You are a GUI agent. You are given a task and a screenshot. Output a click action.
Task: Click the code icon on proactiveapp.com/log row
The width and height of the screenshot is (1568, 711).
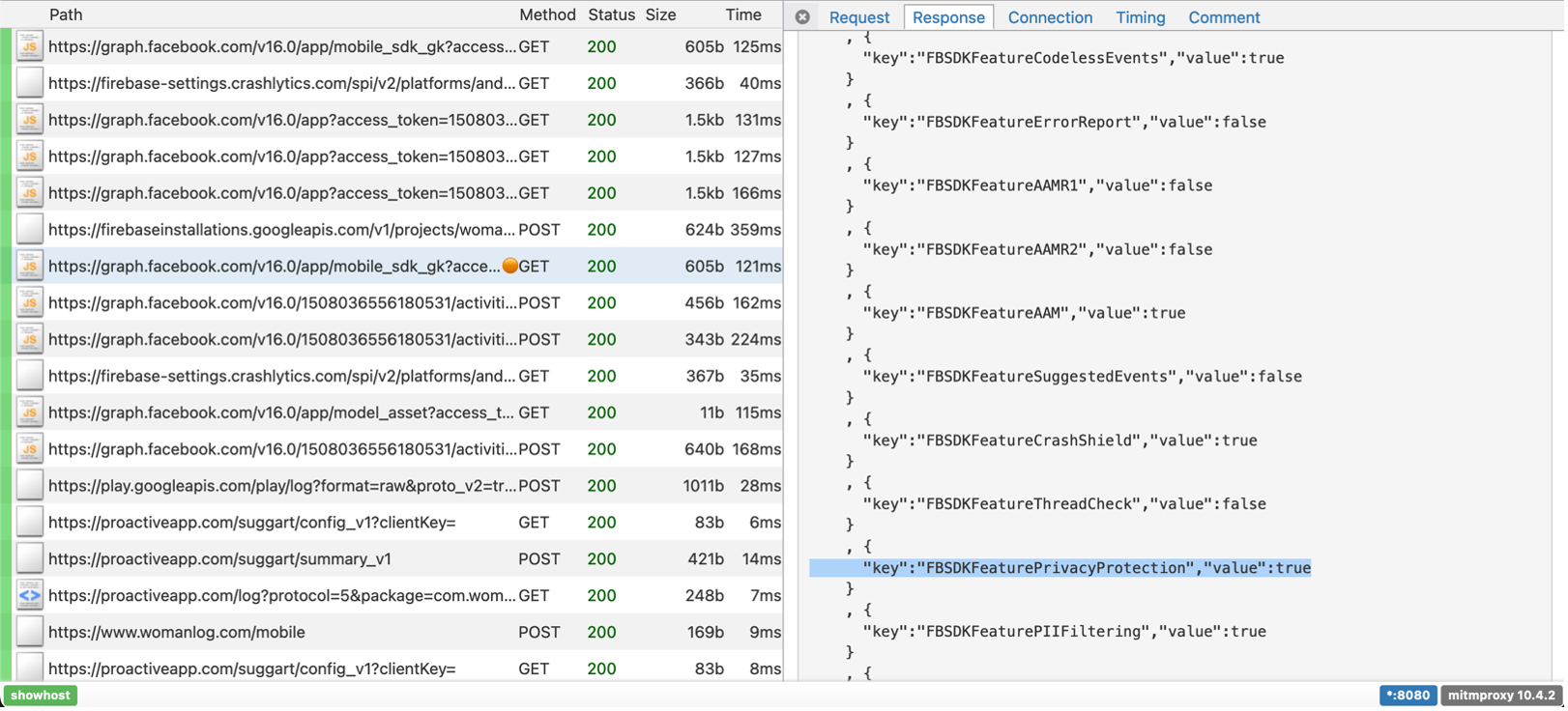click(30, 596)
